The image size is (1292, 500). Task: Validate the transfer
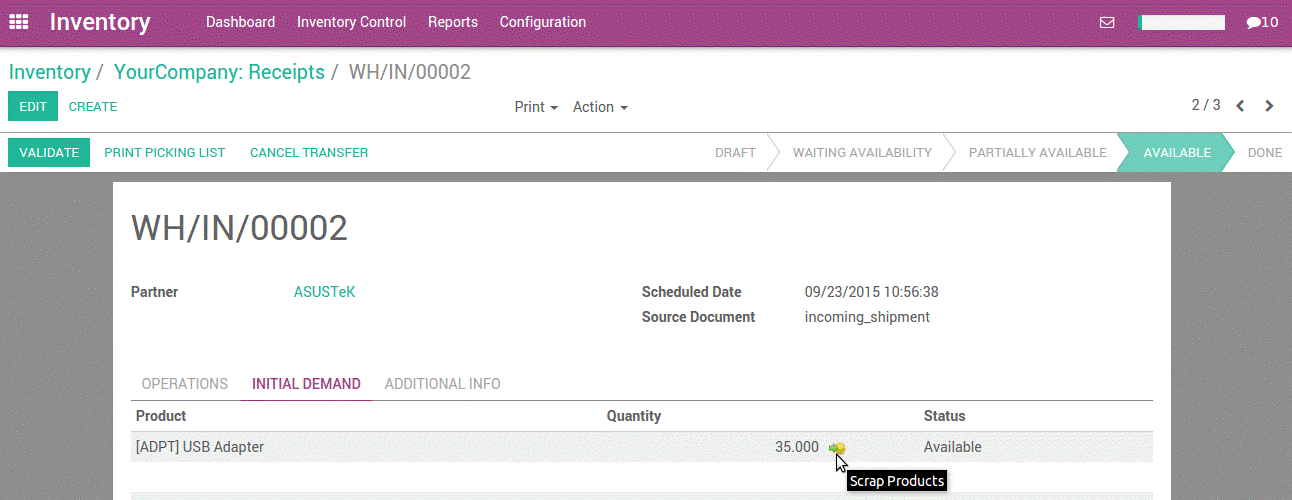tap(49, 153)
